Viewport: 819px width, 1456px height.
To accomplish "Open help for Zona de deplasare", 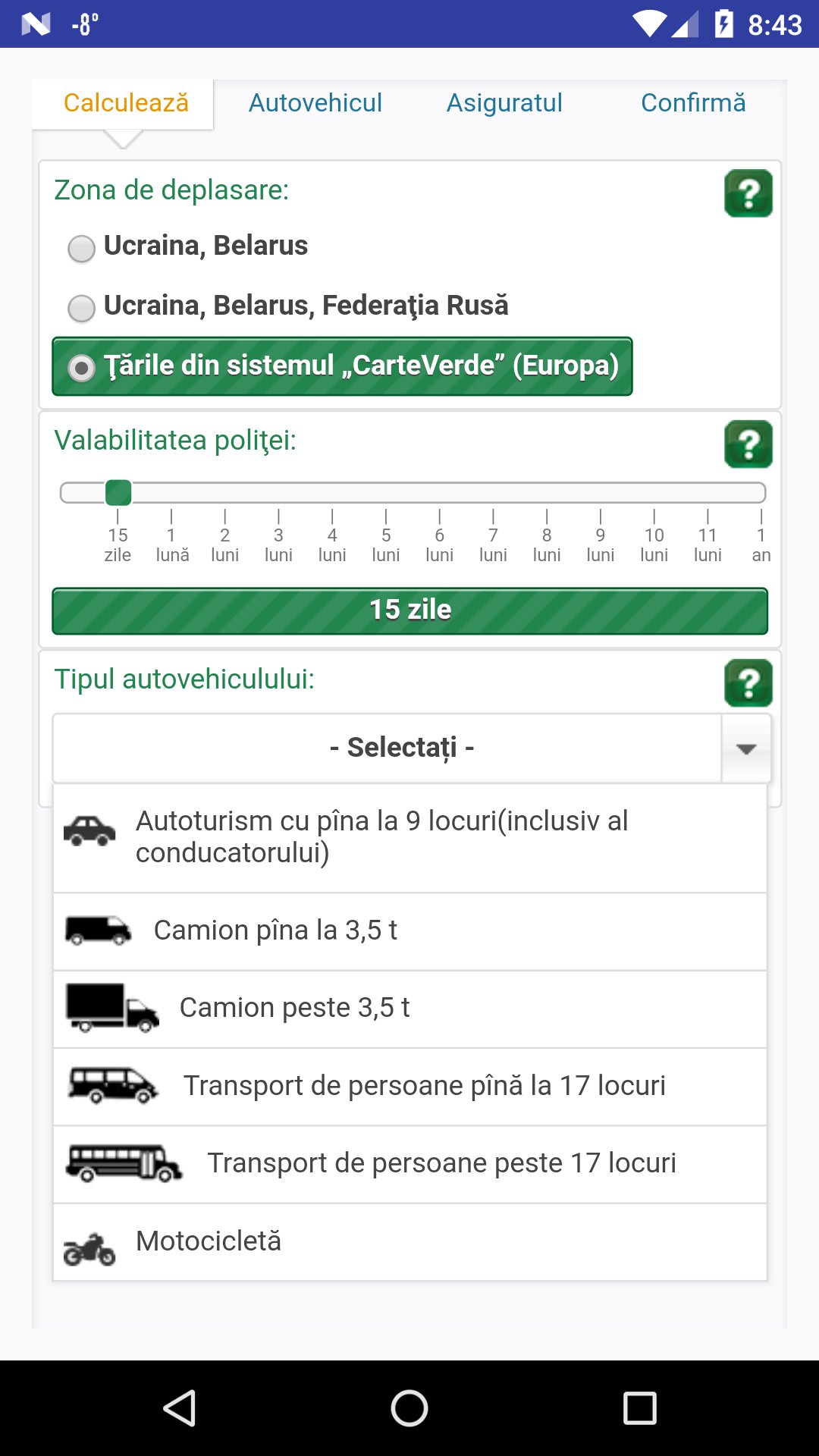I will coord(748,194).
